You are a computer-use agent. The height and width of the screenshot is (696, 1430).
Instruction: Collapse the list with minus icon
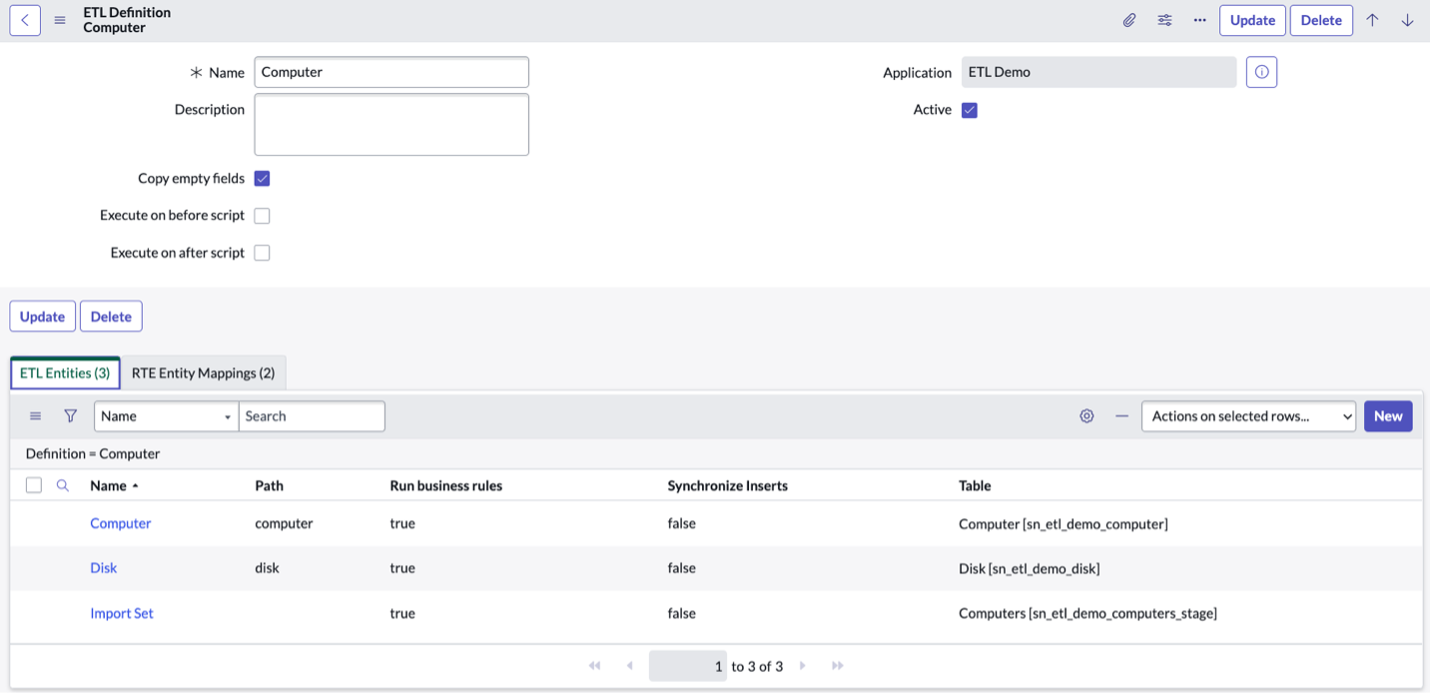[1122, 416]
